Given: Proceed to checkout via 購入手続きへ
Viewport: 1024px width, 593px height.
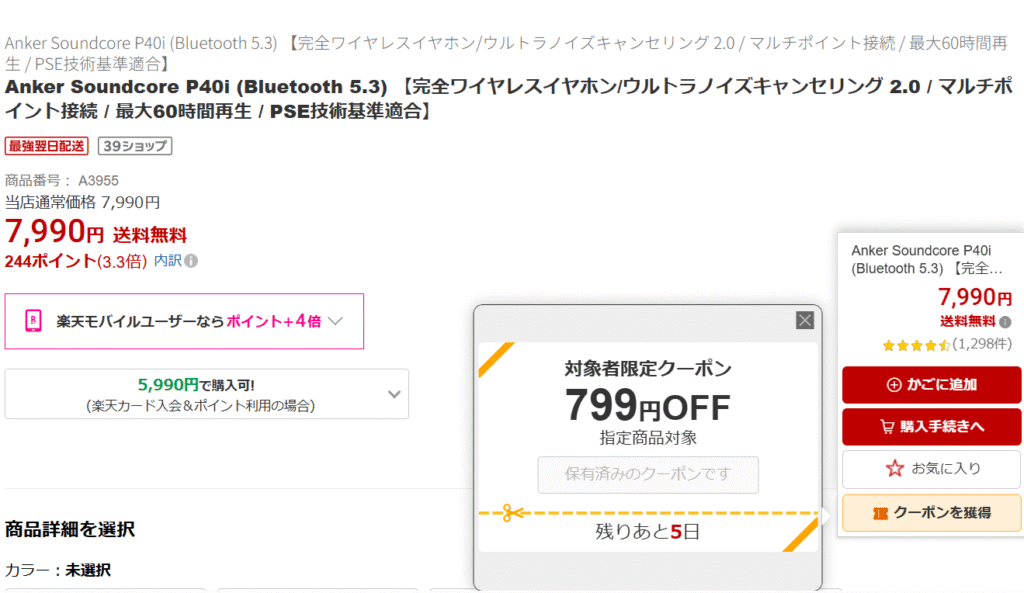Looking at the screenshot, I should pyautogui.click(x=931, y=427).
